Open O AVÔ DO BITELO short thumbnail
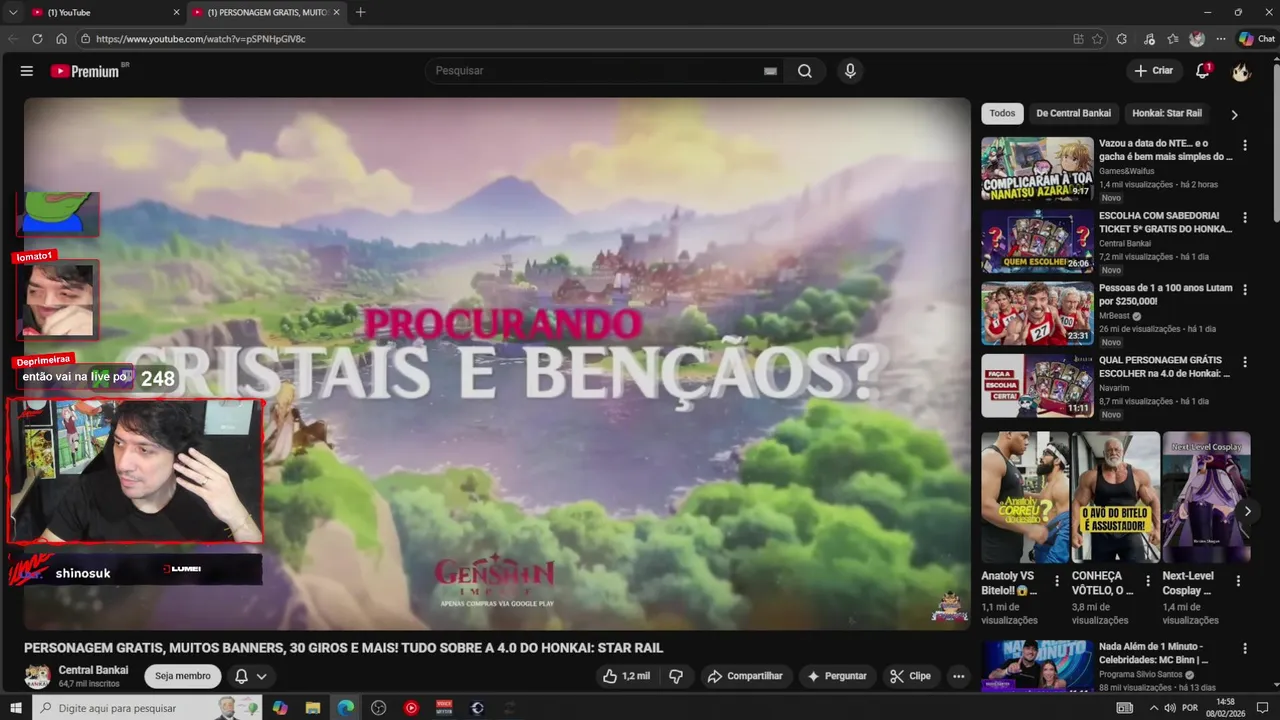 1116,497
